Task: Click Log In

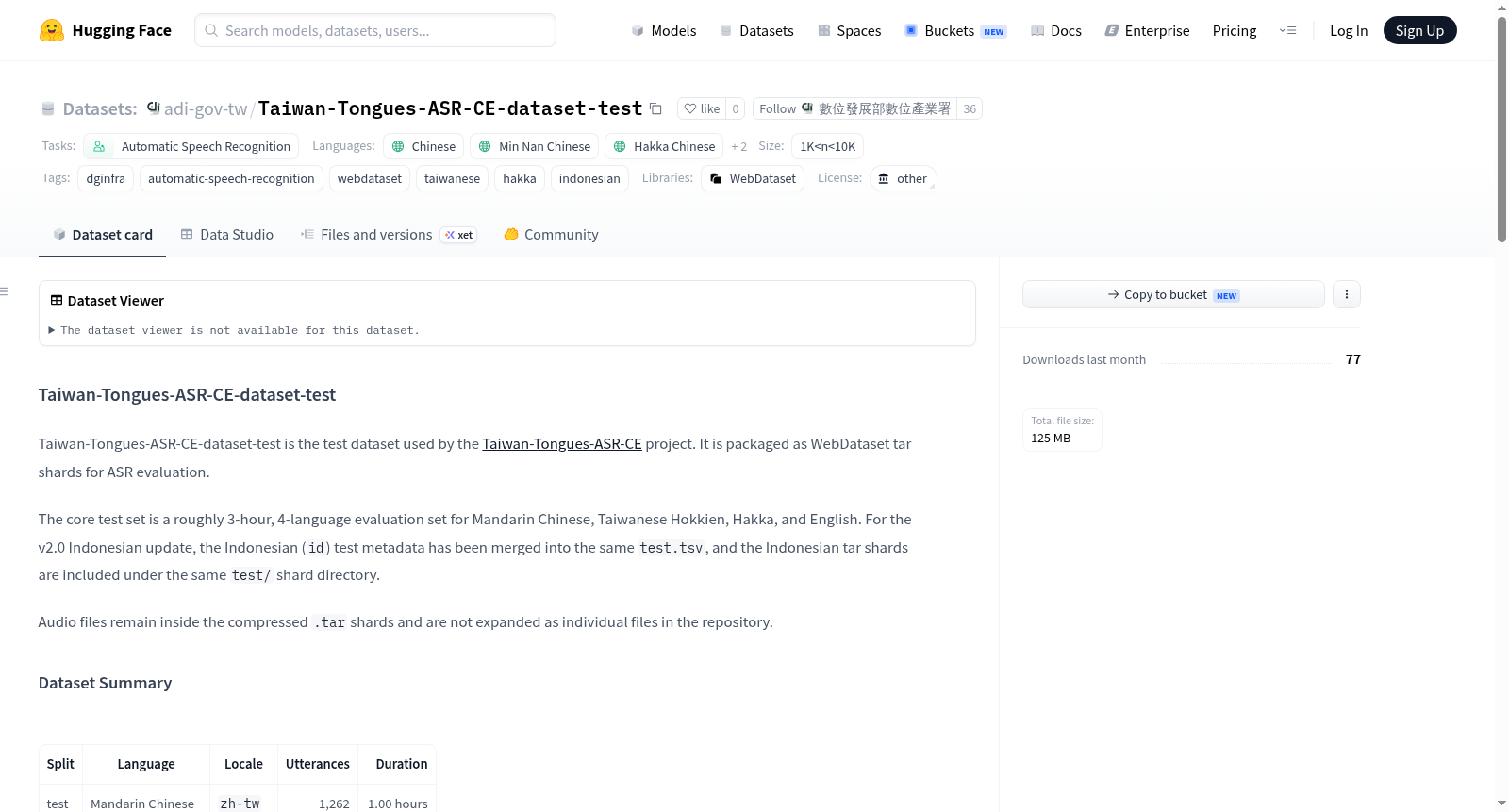Action: pos(1349,30)
